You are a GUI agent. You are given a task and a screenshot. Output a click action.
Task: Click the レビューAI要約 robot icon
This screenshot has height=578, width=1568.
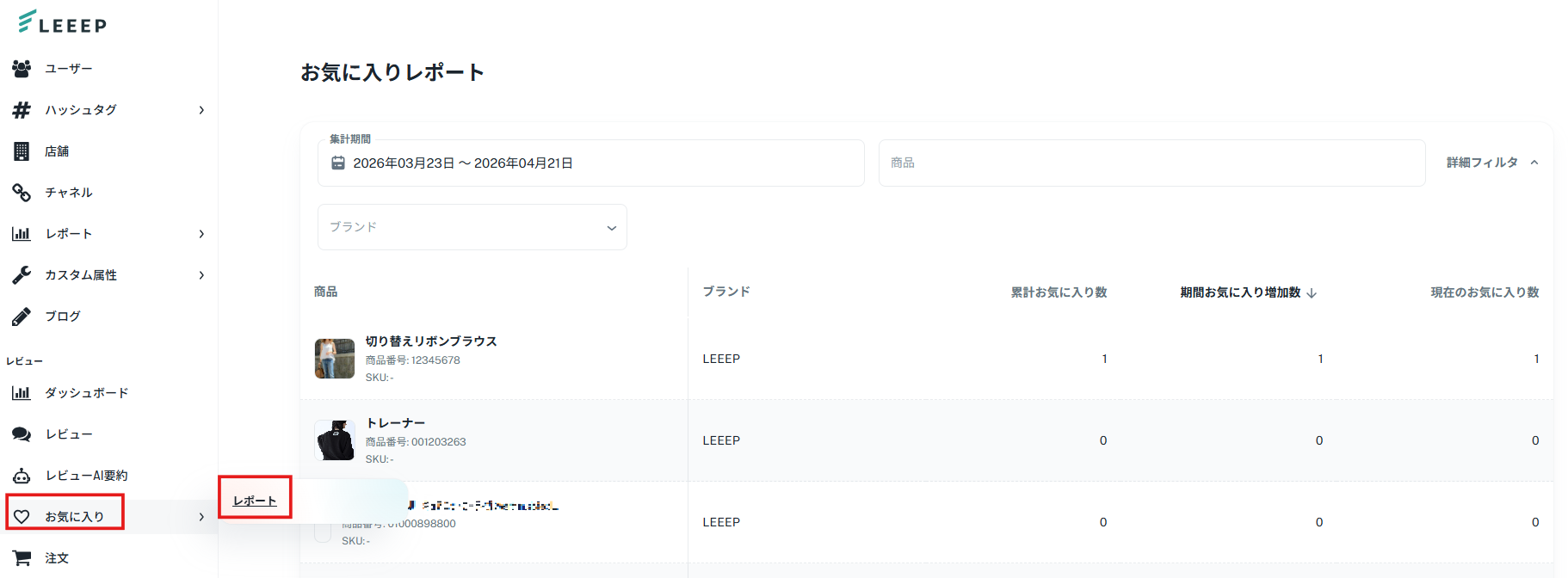(x=22, y=475)
